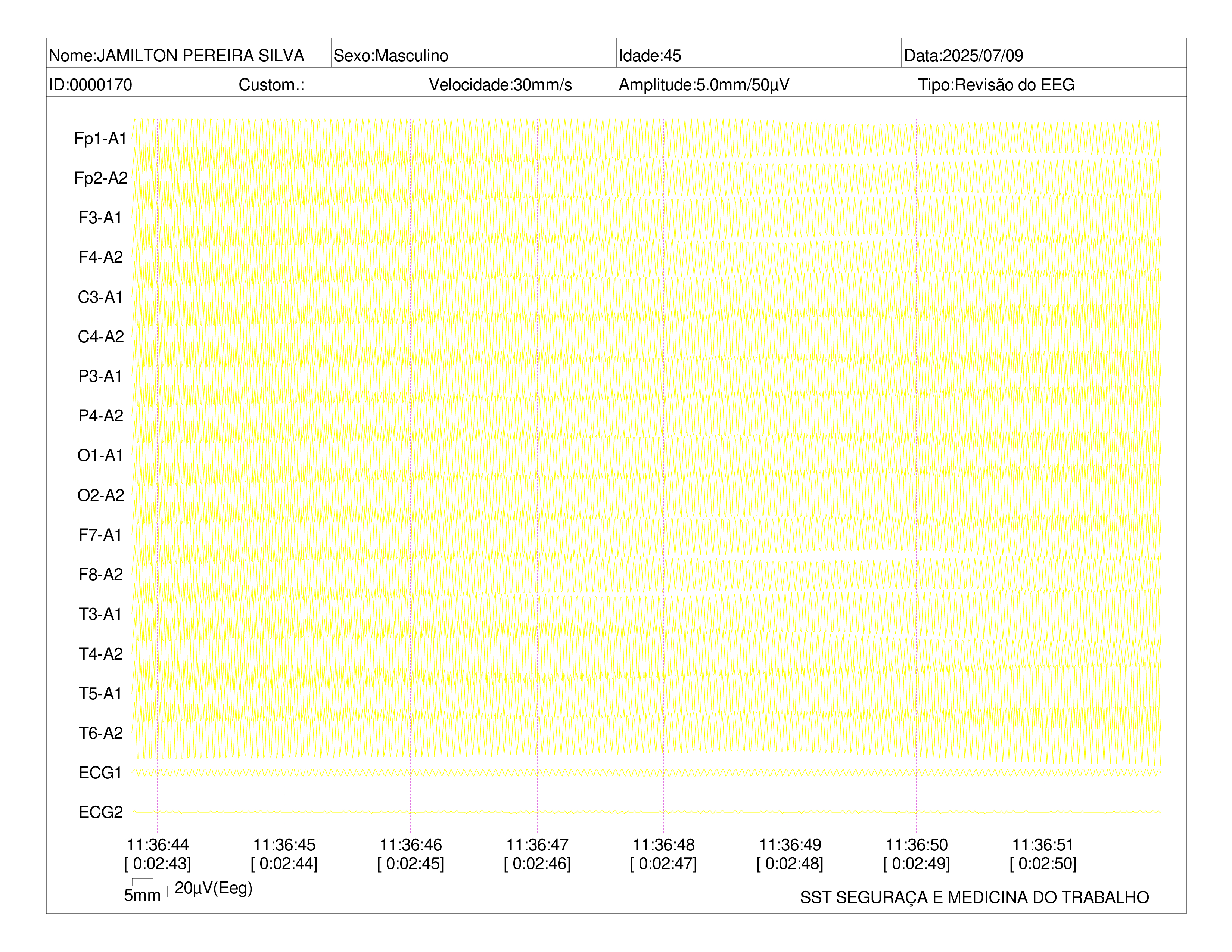Click the F8-A2 channel label
This screenshot has height=952, width=1232.
point(101,574)
